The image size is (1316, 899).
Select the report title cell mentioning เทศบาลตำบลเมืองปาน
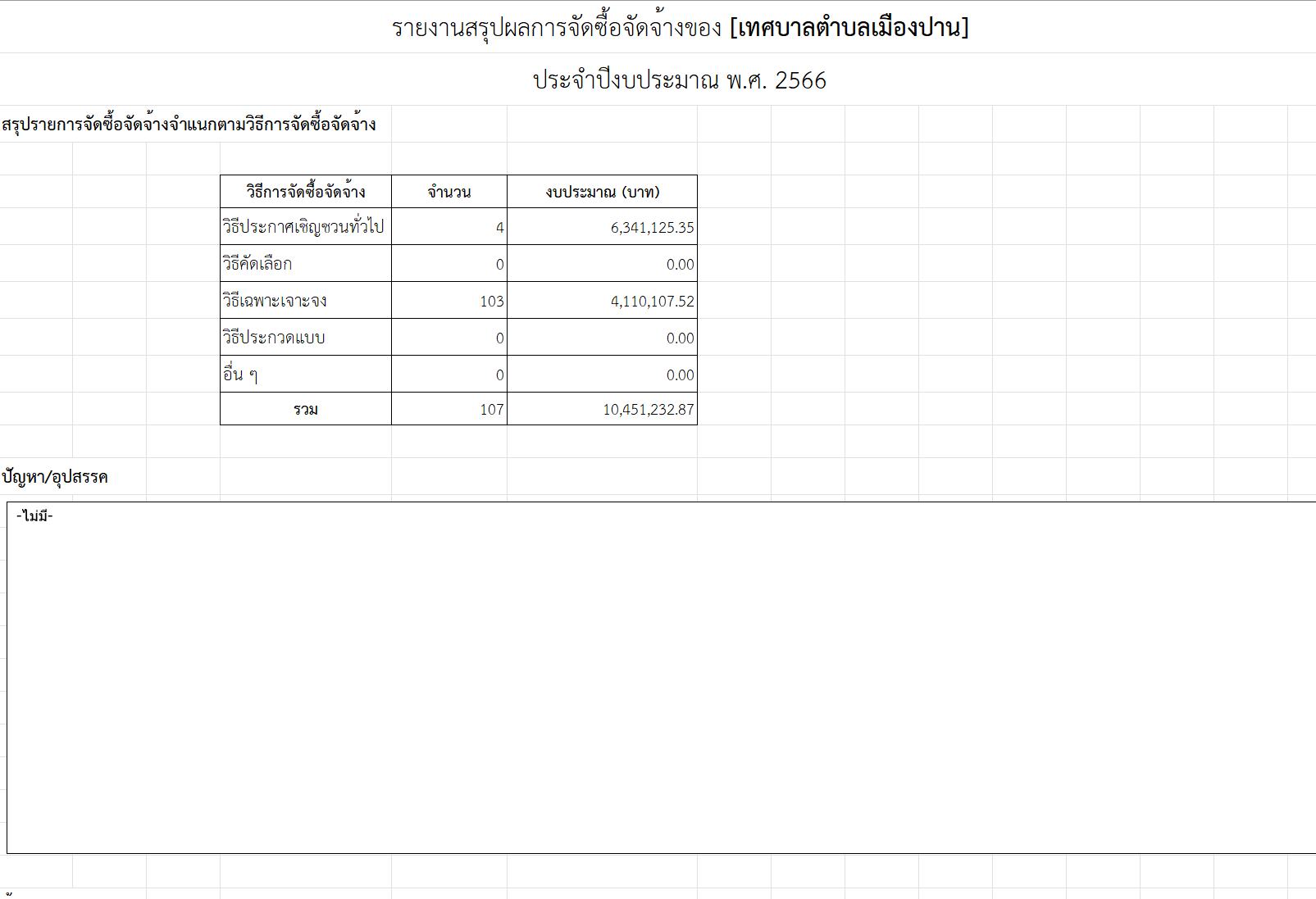pyautogui.click(x=680, y=28)
